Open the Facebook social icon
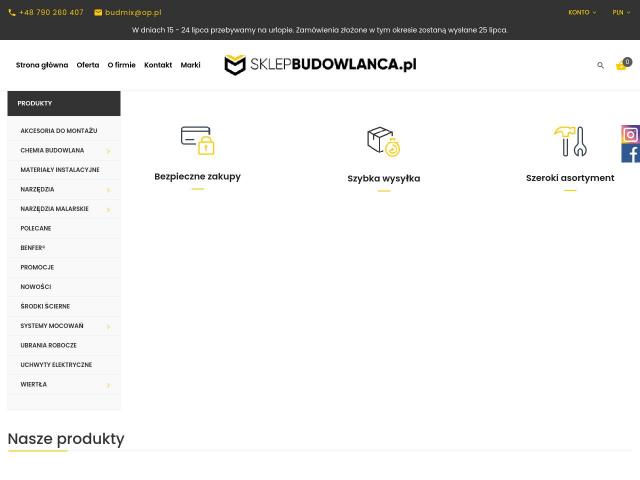The image size is (640, 480). click(631, 153)
